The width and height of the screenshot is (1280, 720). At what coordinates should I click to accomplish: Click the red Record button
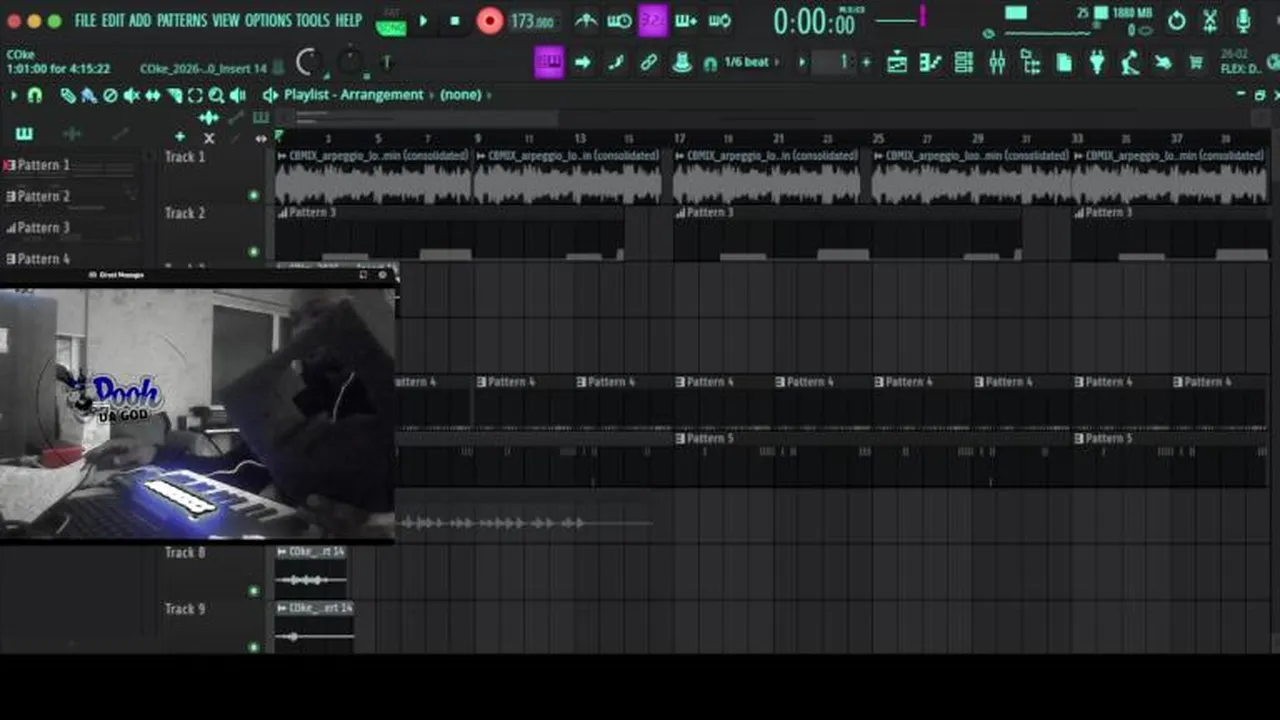pos(489,21)
